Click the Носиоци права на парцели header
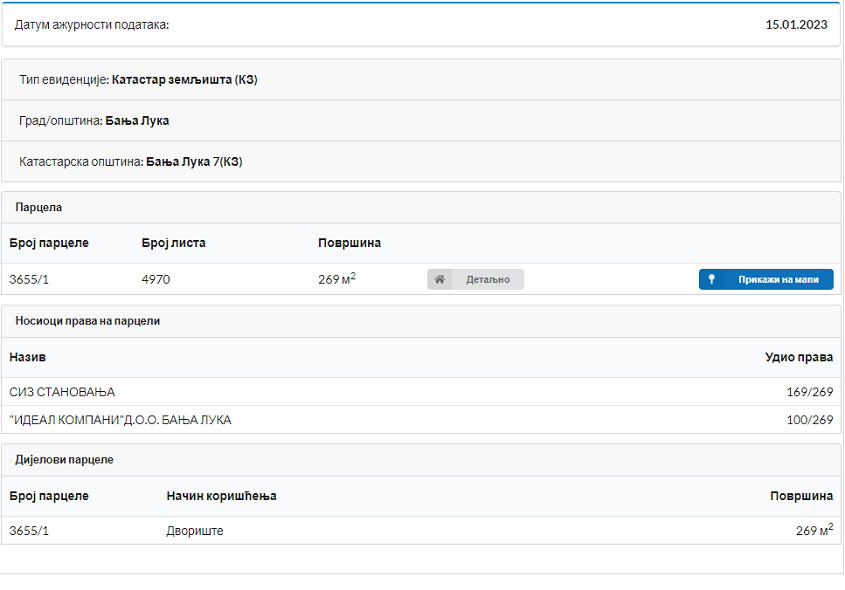 click(x=88, y=321)
